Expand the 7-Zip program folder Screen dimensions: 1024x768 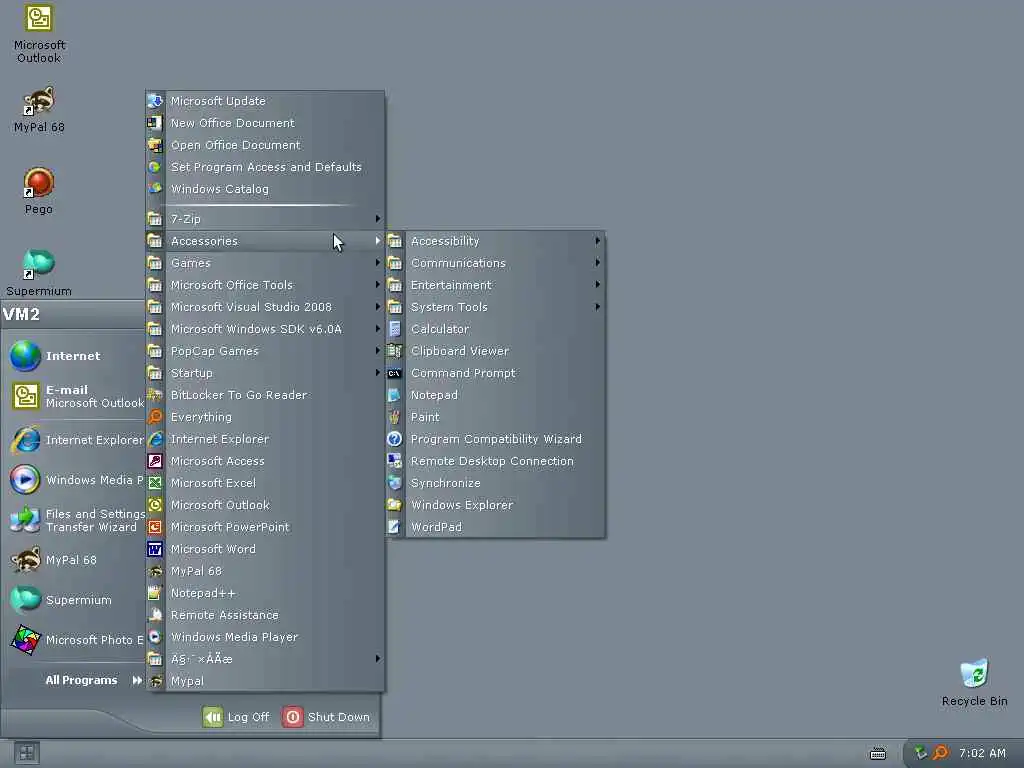coord(265,219)
